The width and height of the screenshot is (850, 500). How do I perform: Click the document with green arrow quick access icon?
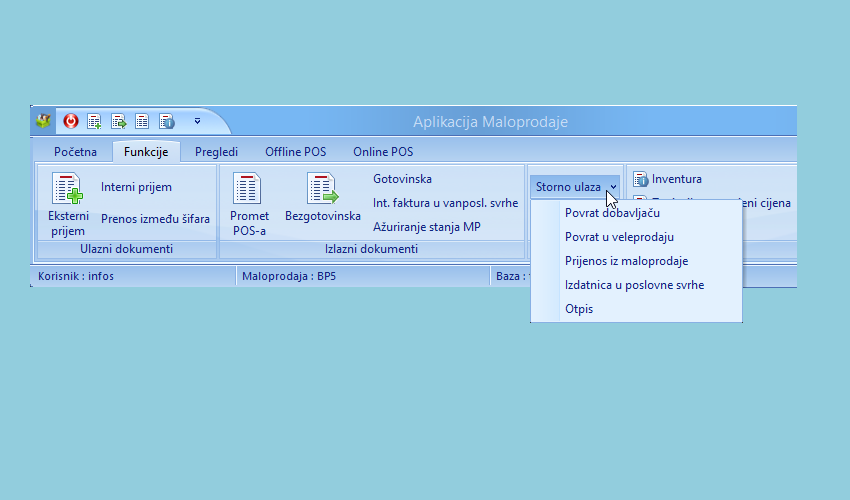[x=119, y=121]
